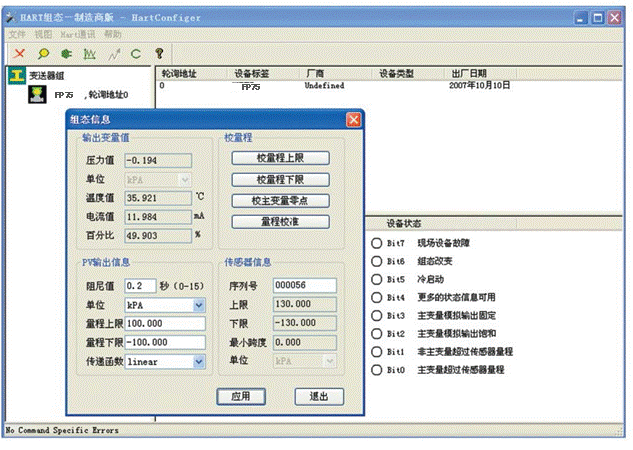Open the 文件 menu
Image resolution: width=633 pixels, height=450 pixels.
coord(17,33)
